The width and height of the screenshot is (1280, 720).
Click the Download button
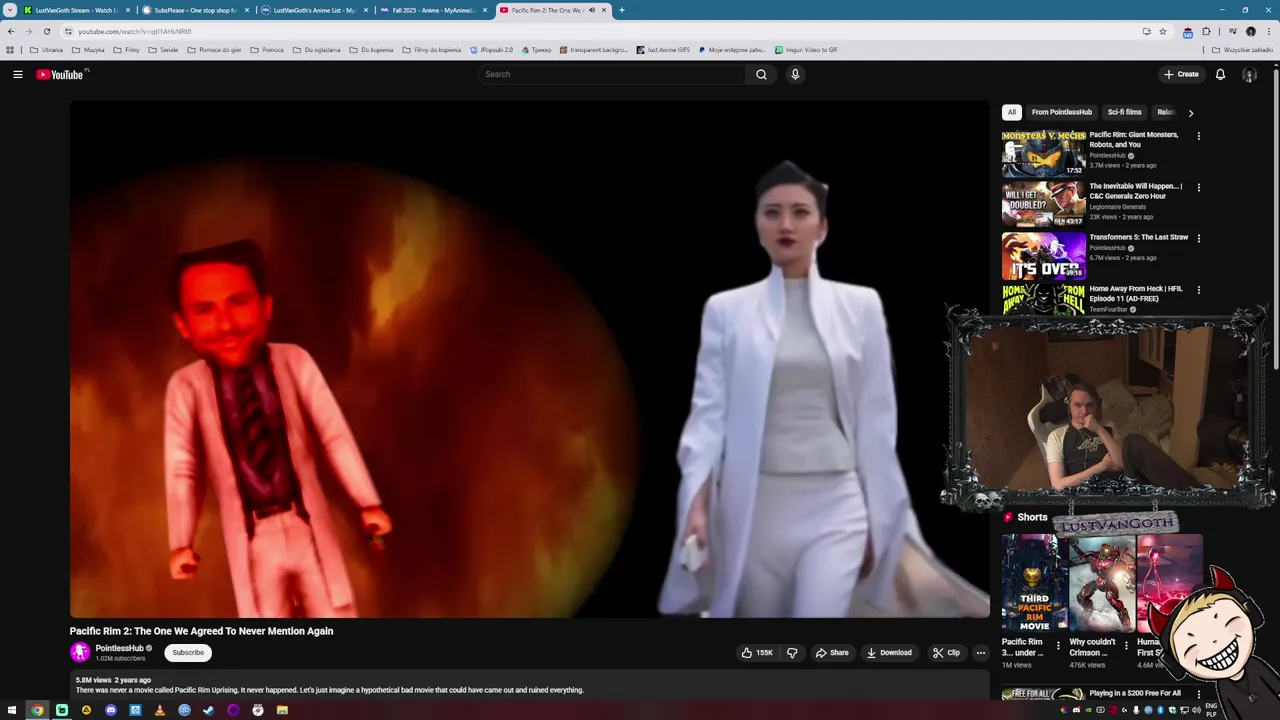(x=889, y=653)
